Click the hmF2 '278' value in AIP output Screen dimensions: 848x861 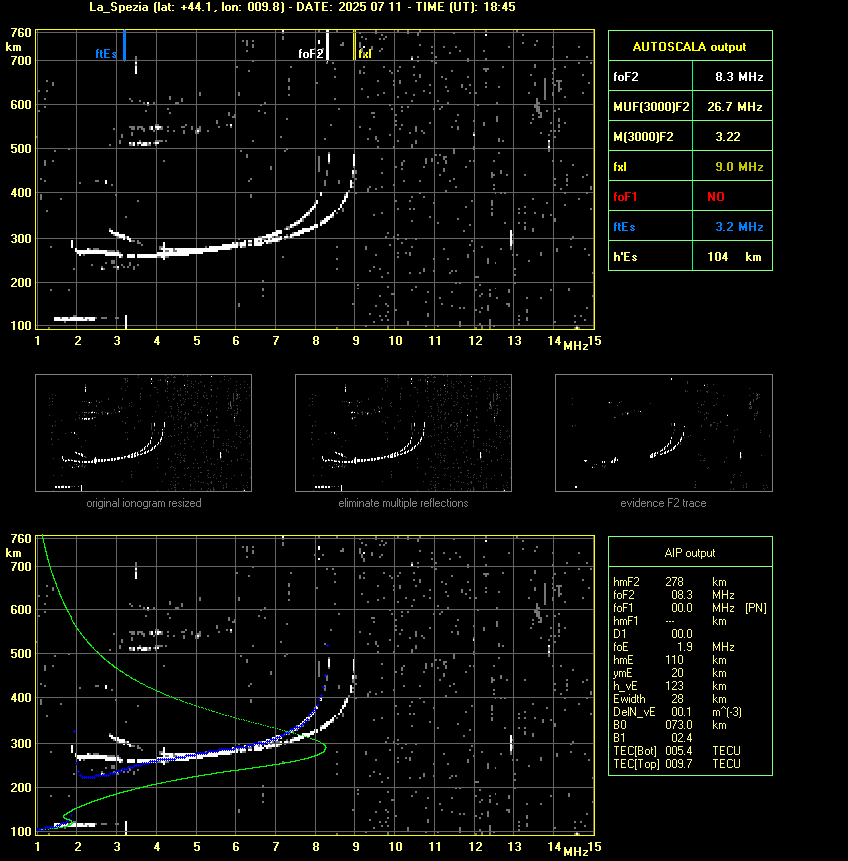[x=674, y=582]
